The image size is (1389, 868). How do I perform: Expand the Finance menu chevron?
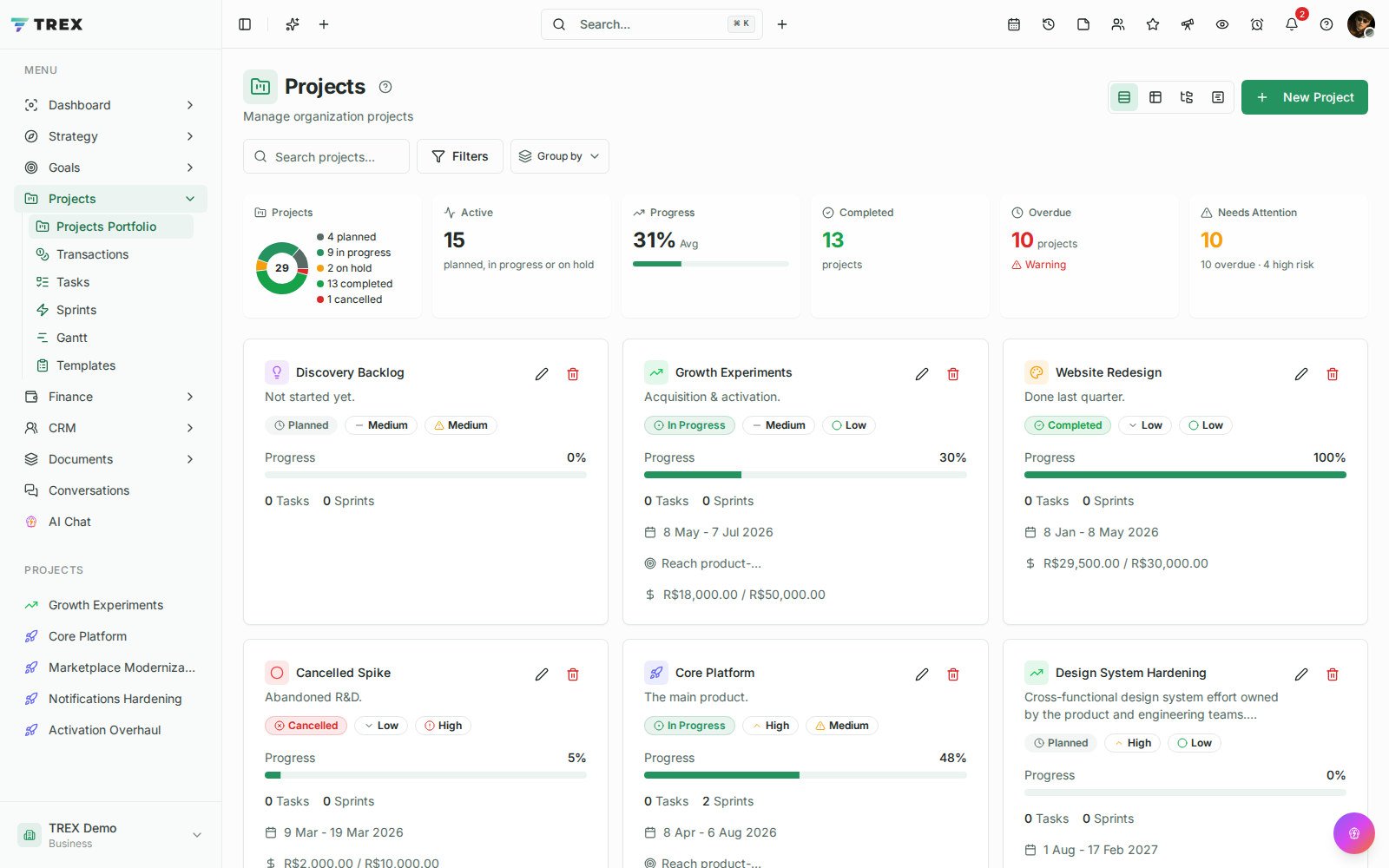[x=190, y=397]
